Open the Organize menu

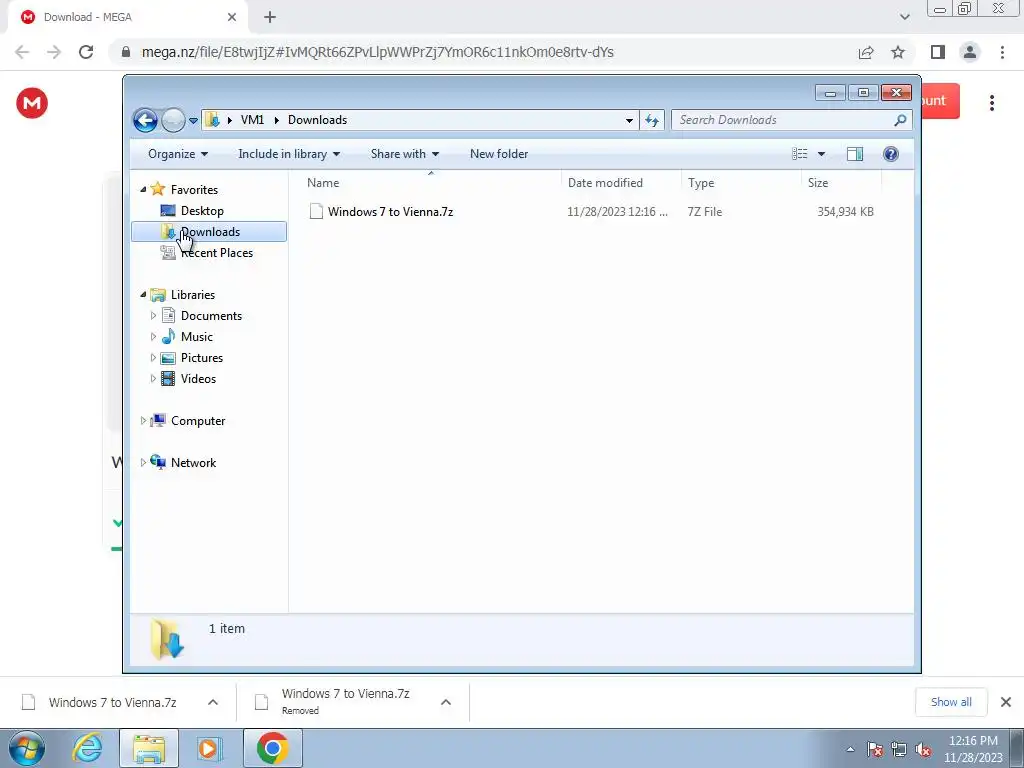[178, 154]
